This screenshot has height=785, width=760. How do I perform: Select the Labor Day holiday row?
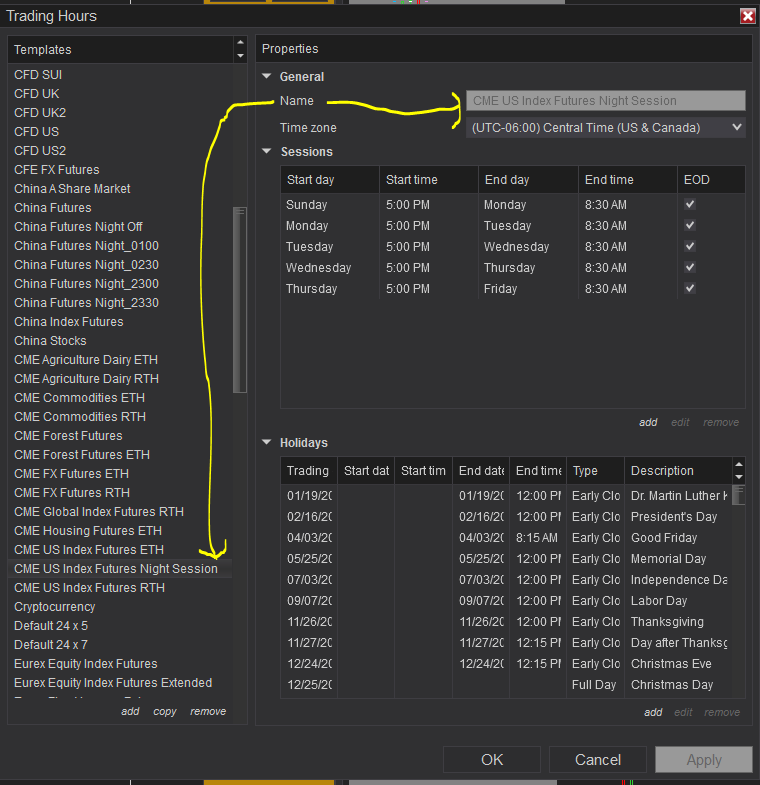tap(506, 601)
